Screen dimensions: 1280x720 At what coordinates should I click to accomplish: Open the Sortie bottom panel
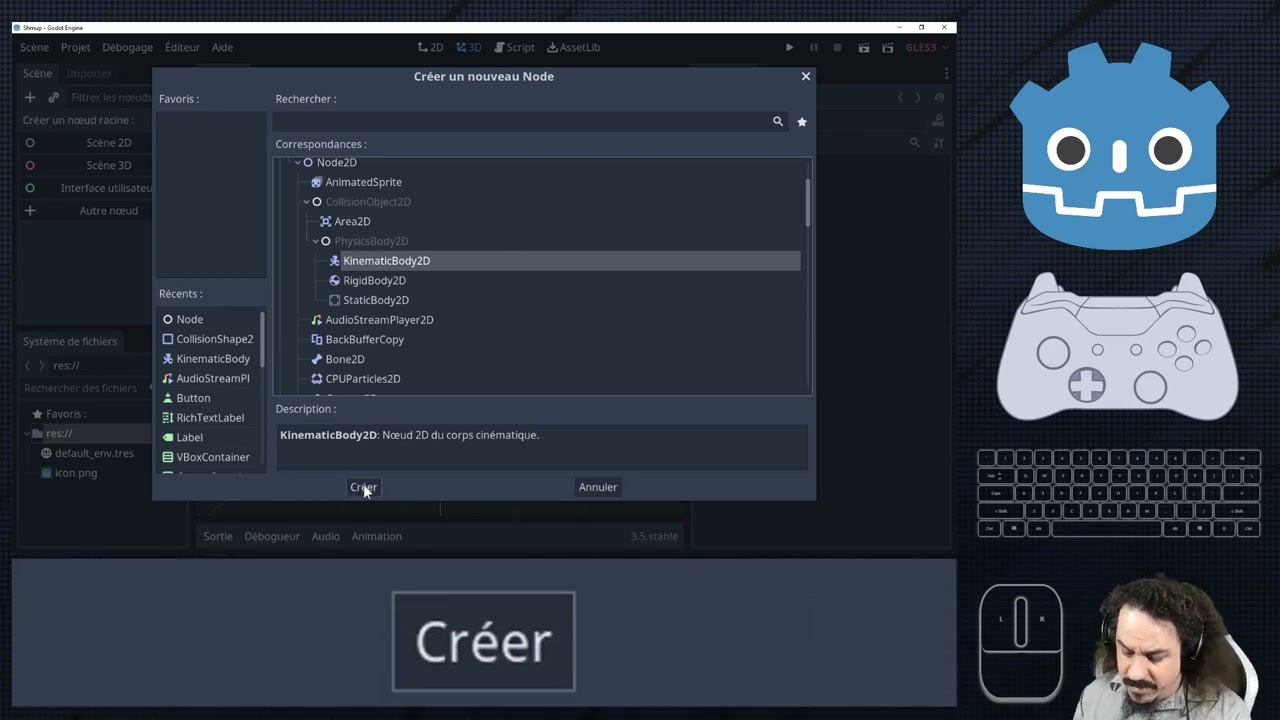pyautogui.click(x=217, y=536)
